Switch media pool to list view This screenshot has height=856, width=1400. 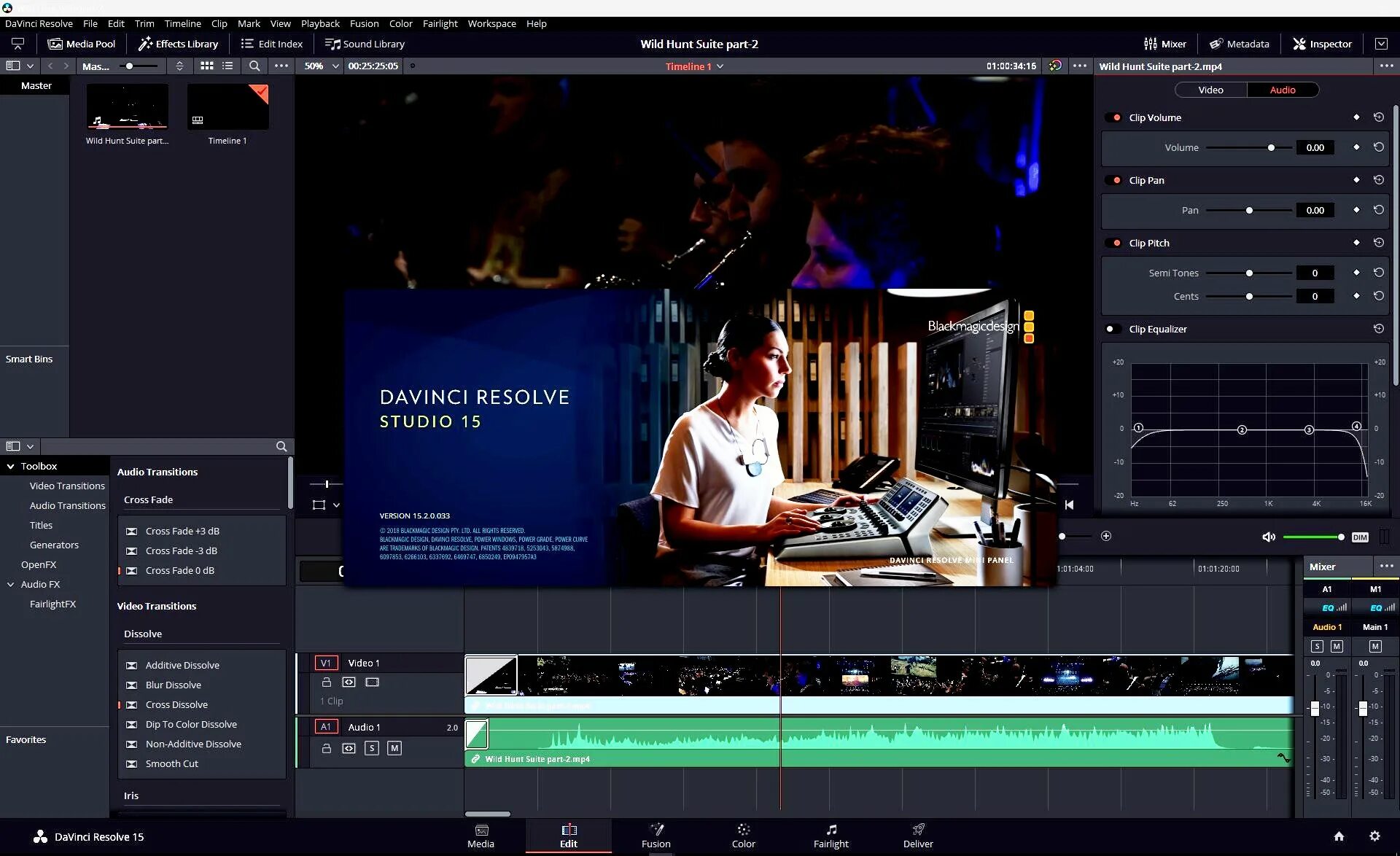pos(227,66)
